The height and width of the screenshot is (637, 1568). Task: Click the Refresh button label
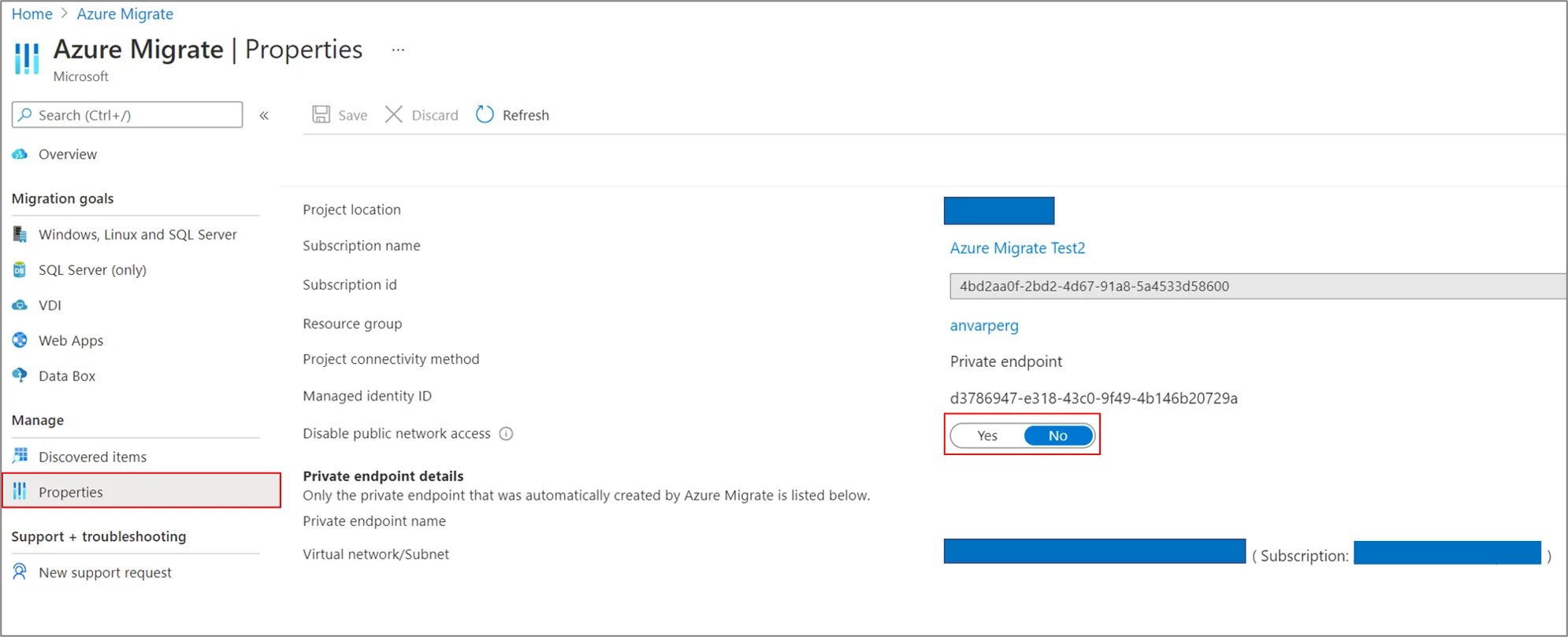pyautogui.click(x=526, y=115)
